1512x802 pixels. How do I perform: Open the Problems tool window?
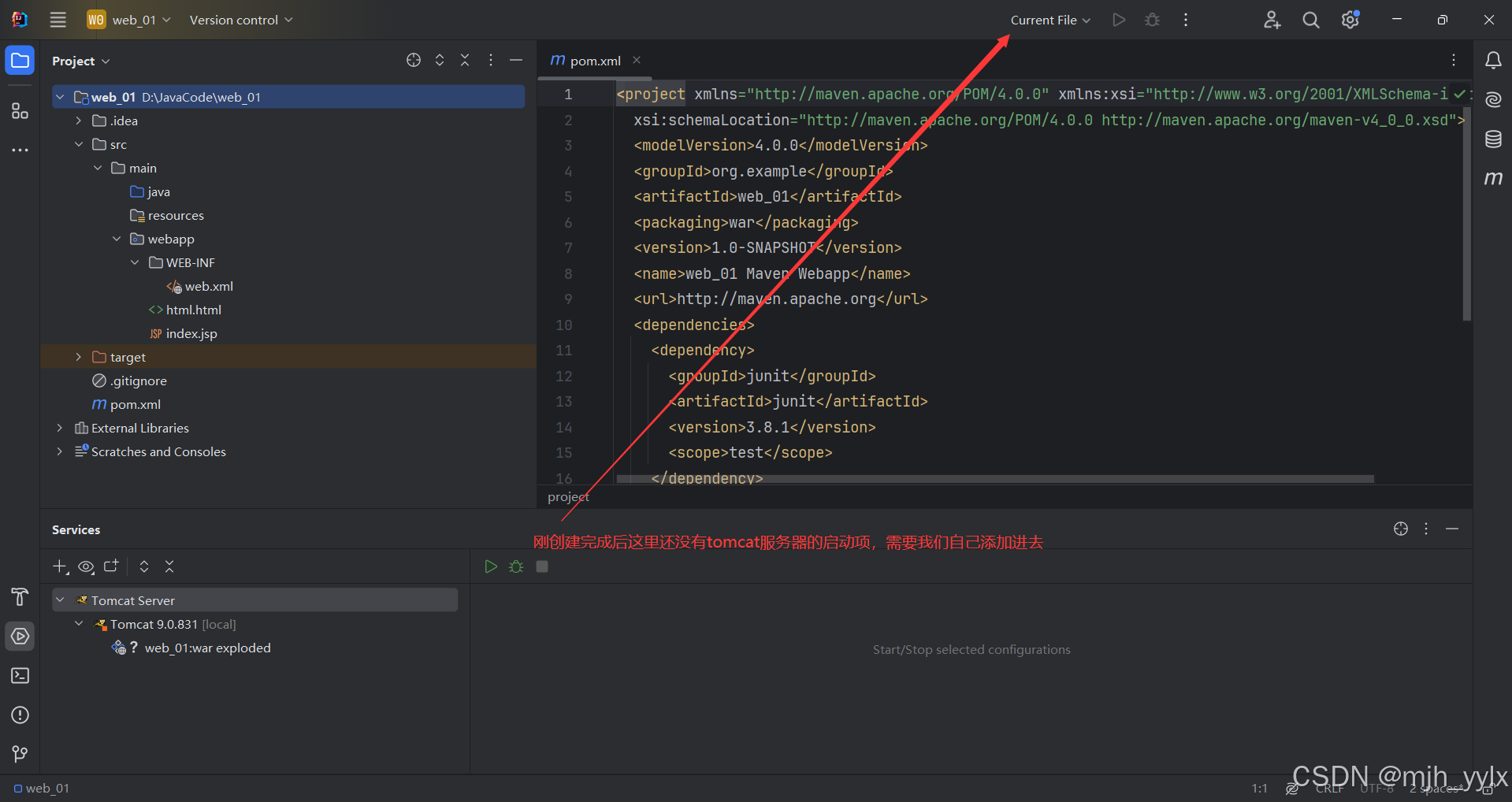click(x=20, y=715)
